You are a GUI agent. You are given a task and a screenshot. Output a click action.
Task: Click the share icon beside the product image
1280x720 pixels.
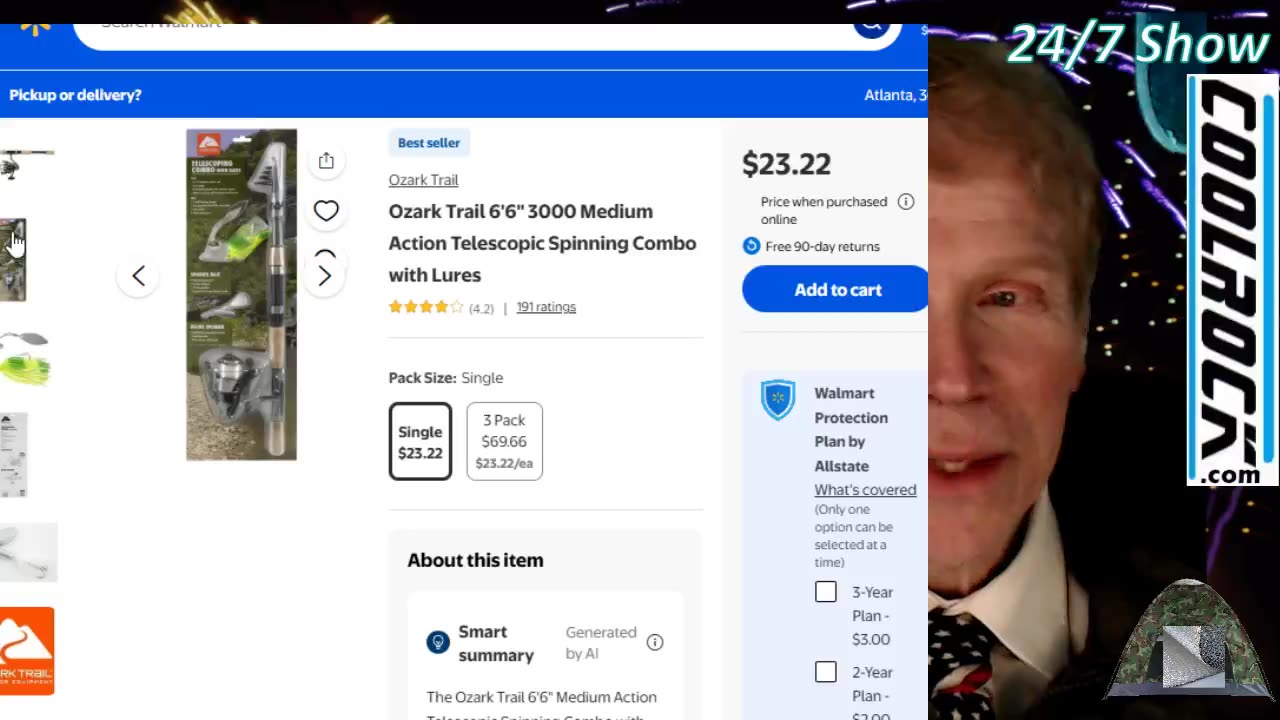coord(326,161)
